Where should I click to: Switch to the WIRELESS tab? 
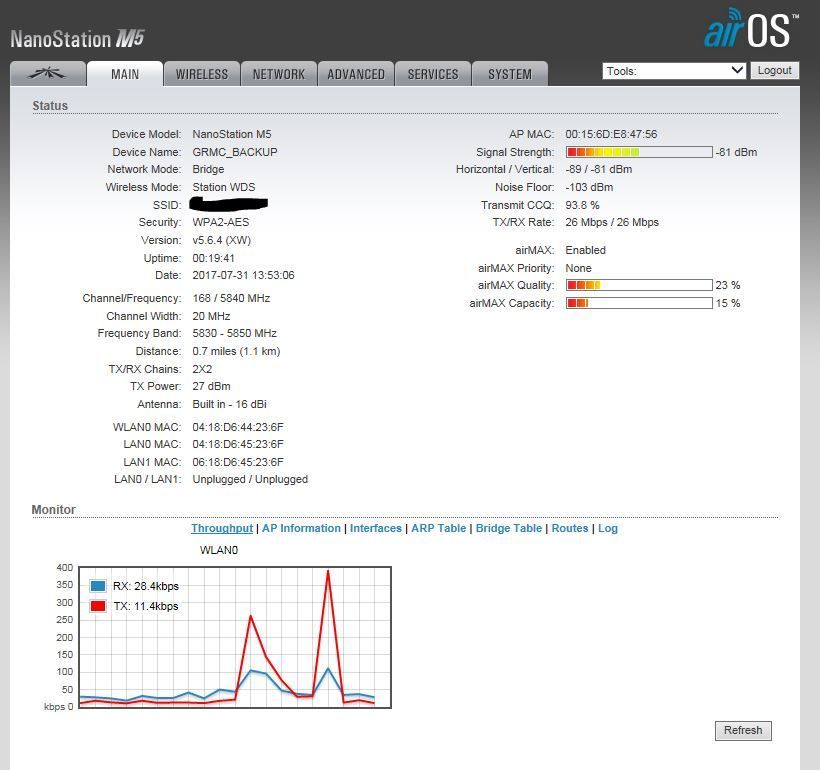point(202,74)
